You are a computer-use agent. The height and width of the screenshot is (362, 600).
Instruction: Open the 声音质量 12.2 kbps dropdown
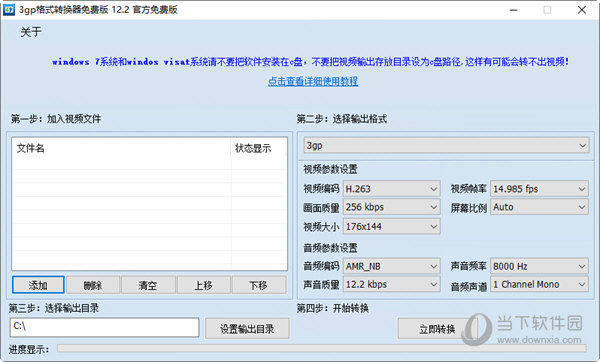[x=391, y=284]
